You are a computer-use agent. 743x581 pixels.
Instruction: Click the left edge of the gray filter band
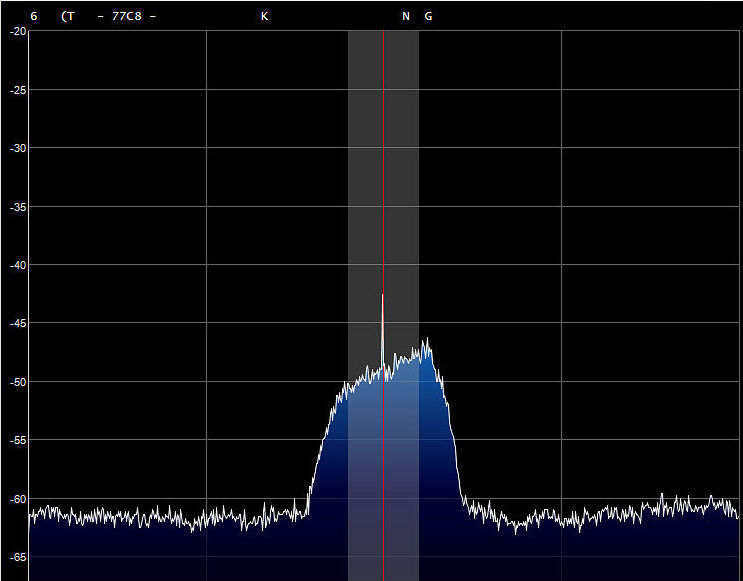349,200
